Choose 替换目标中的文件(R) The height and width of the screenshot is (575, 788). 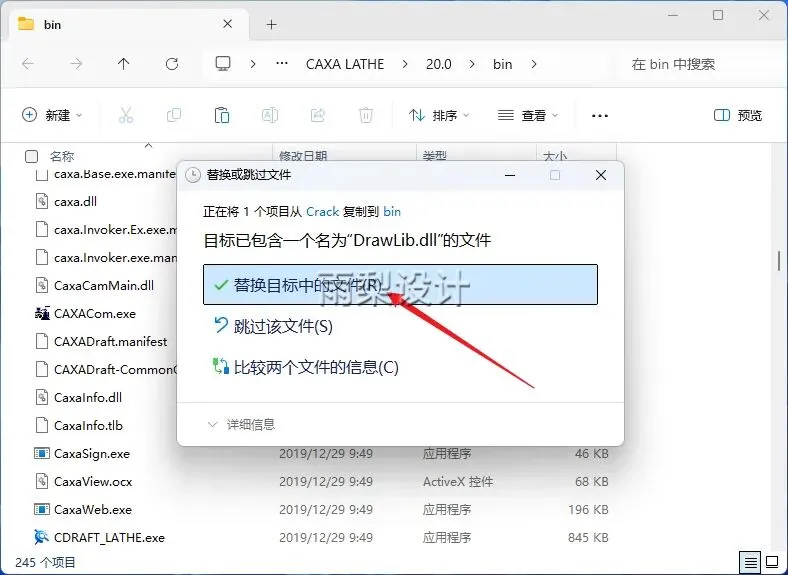pyautogui.click(x=400, y=284)
